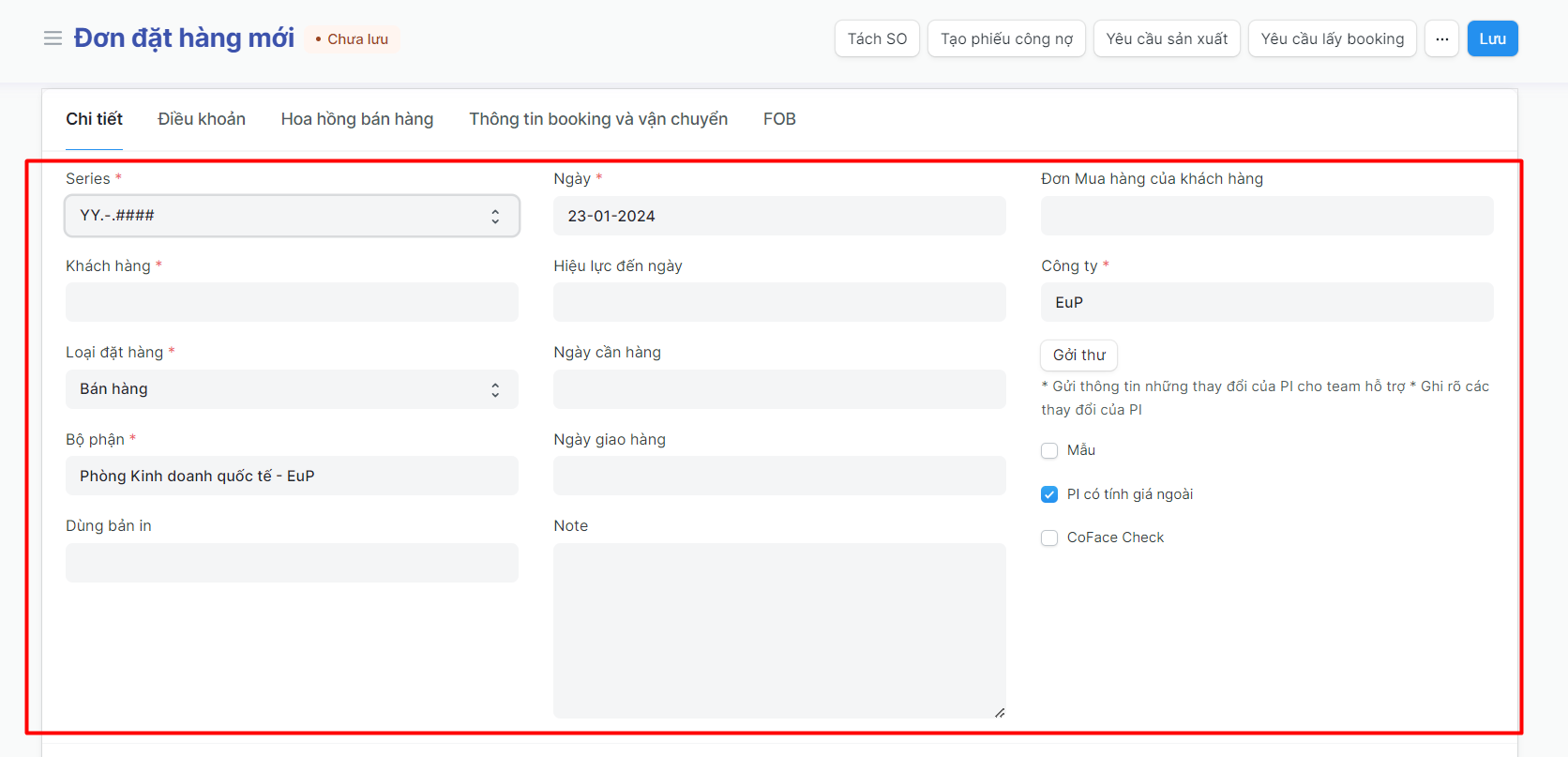Expand the Loại đặt hàng dropdown
Viewport: 1568px width, 757px height.
pyautogui.click(x=292, y=389)
